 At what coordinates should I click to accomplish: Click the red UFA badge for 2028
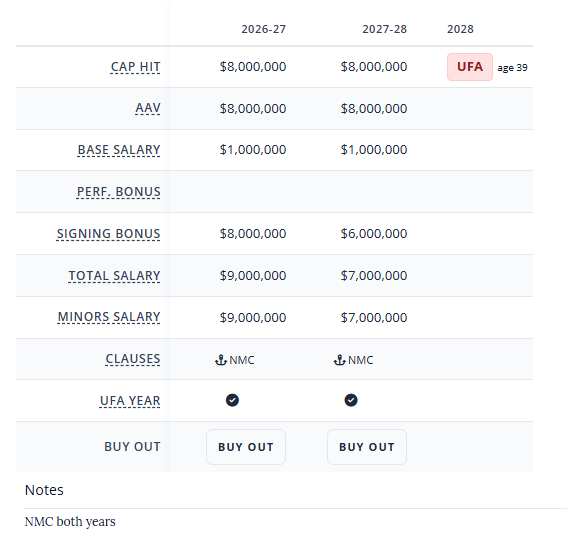[470, 67]
